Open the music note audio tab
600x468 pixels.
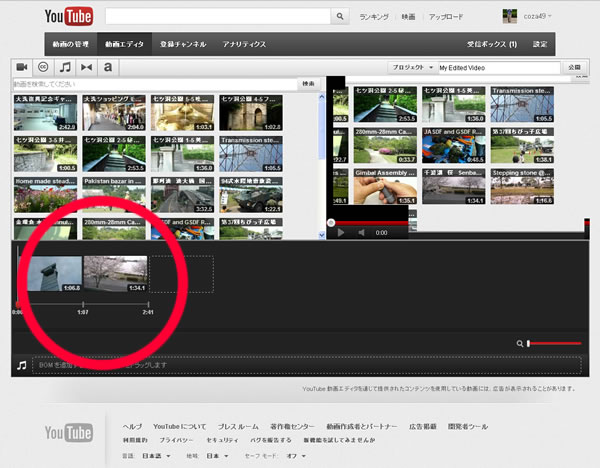click(64, 67)
